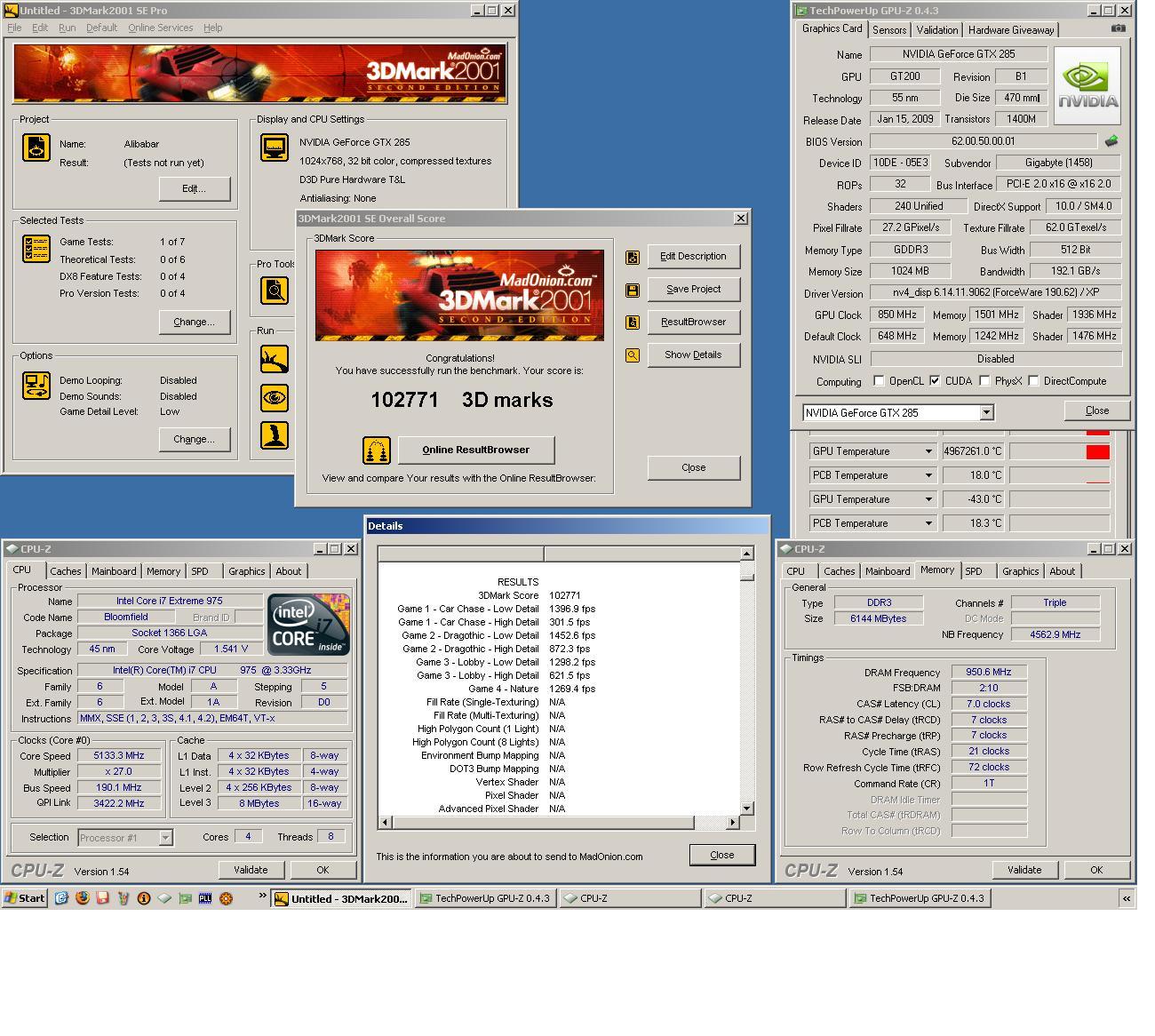
Task: Click the Options looping icon in 3DMark
Action: tap(36, 386)
